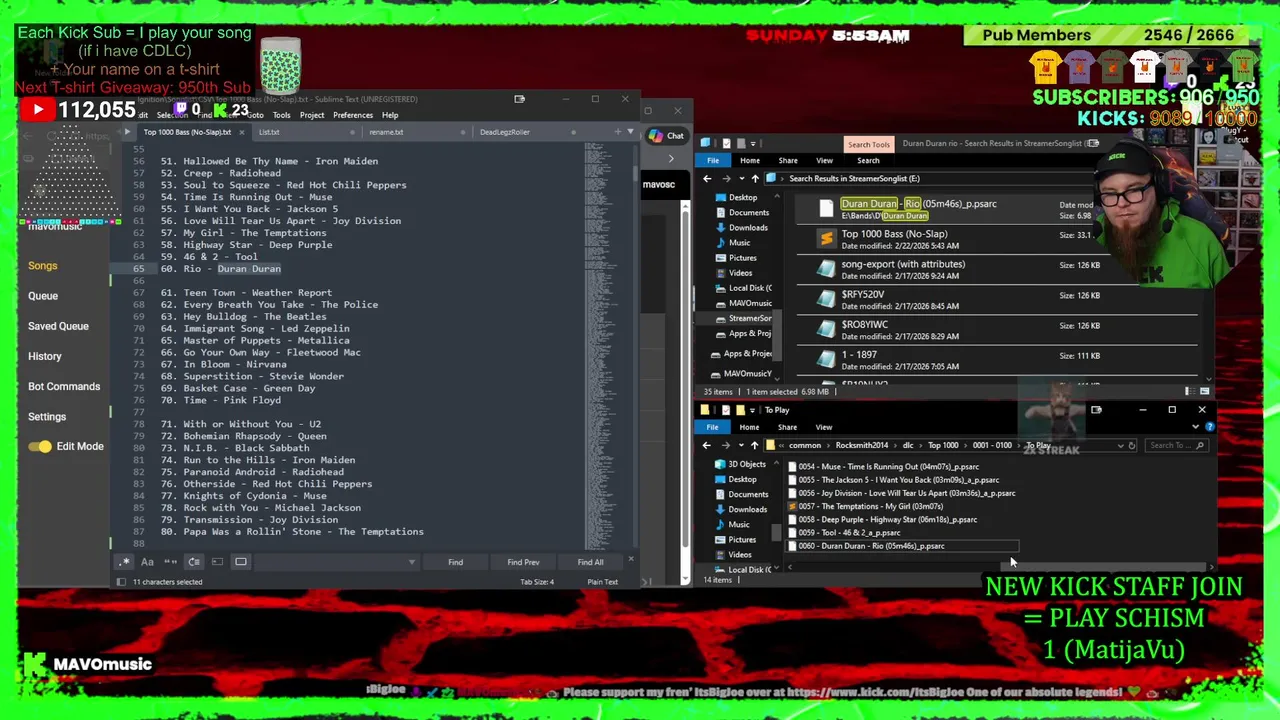Go back in Search Results window
Viewport: 1280px width, 720px height.
[x=707, y=179]
